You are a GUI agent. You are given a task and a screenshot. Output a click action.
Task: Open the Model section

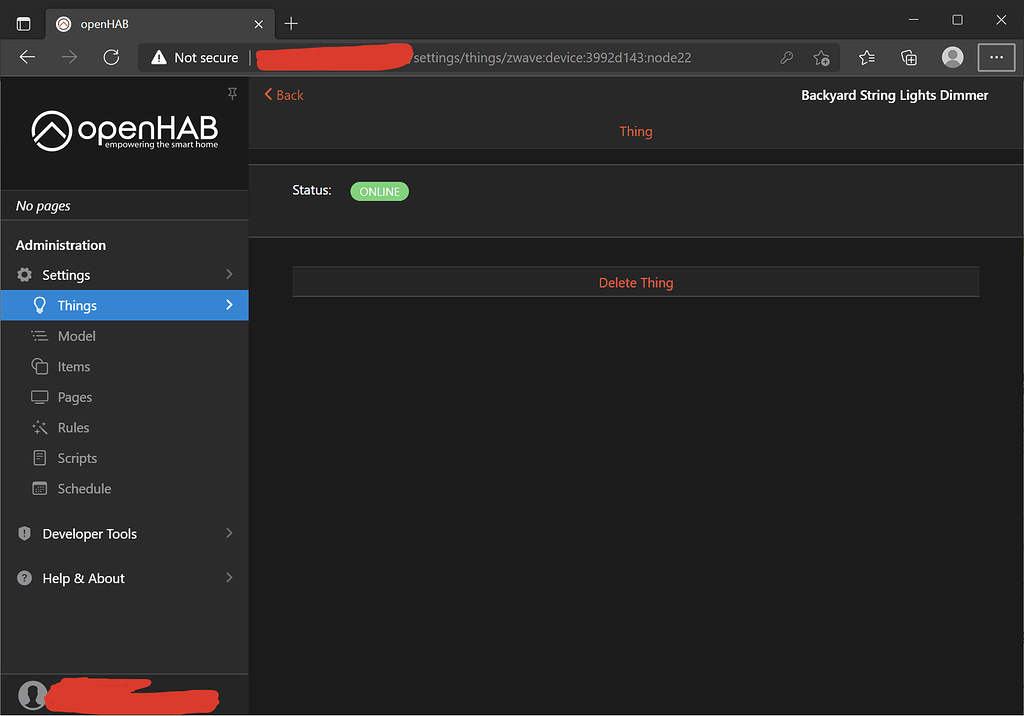(x=77, y=336)
